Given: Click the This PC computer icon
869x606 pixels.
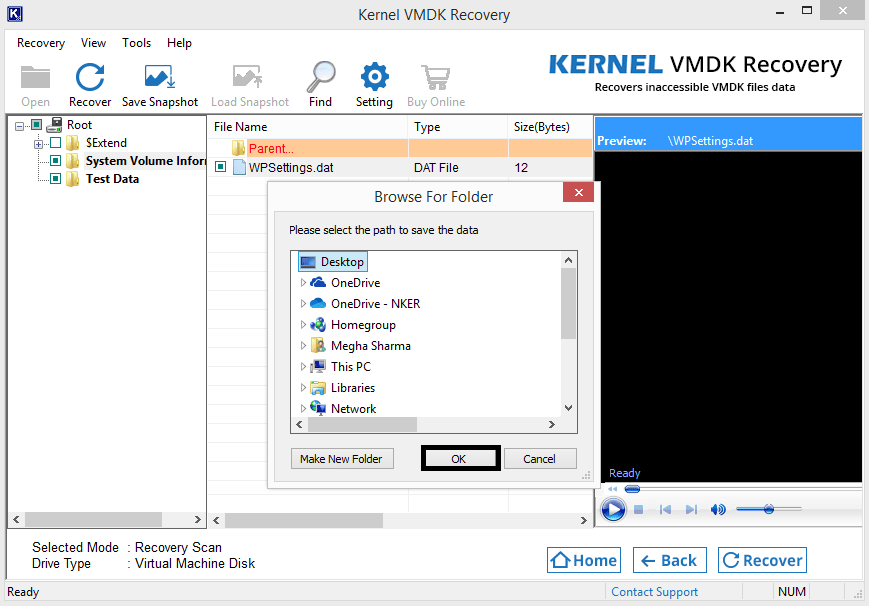Looking at the screenshot, I should point(318,366).
